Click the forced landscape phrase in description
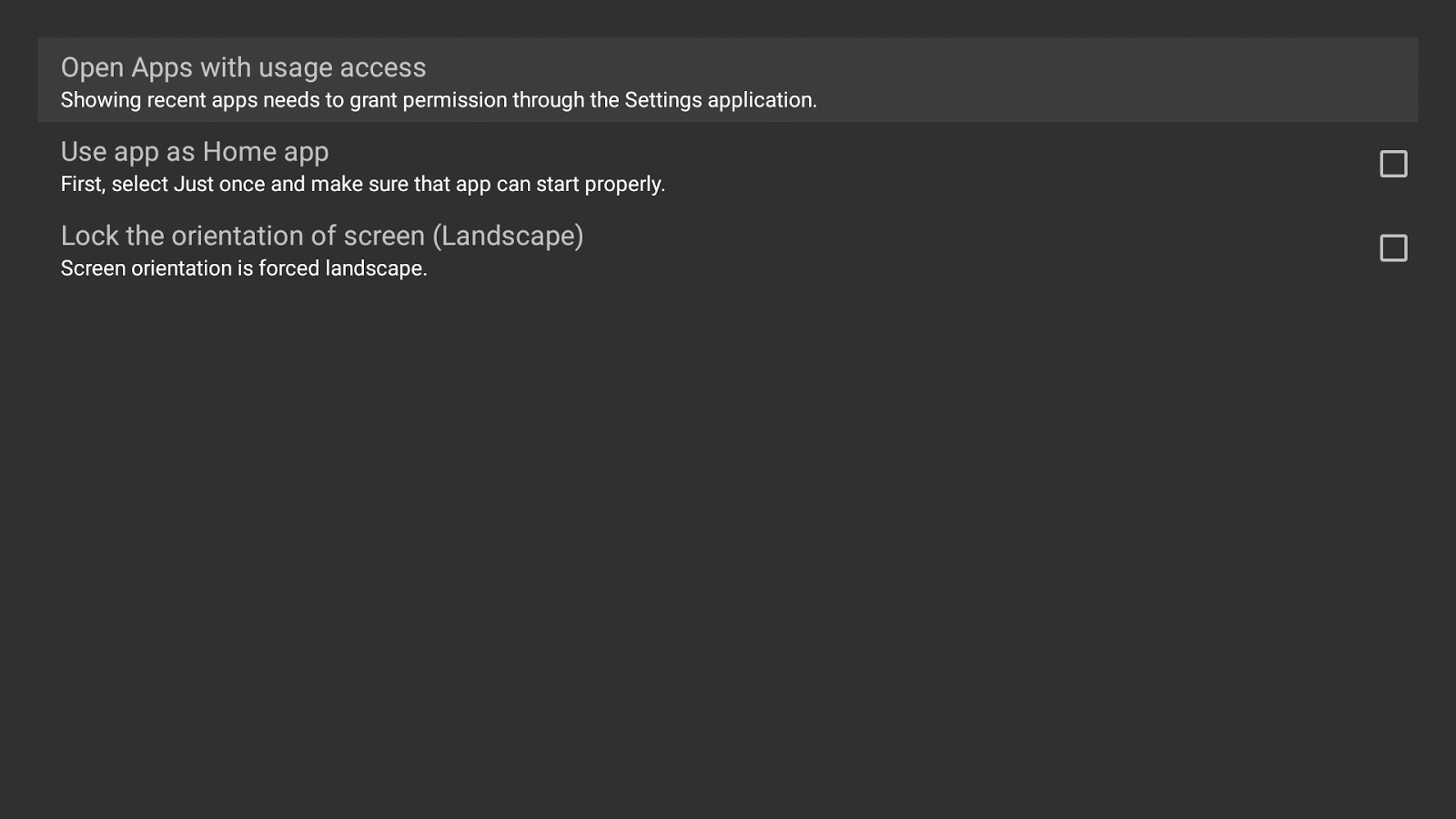Viewport: 1456px width, 819px height. tap(342, 269)
